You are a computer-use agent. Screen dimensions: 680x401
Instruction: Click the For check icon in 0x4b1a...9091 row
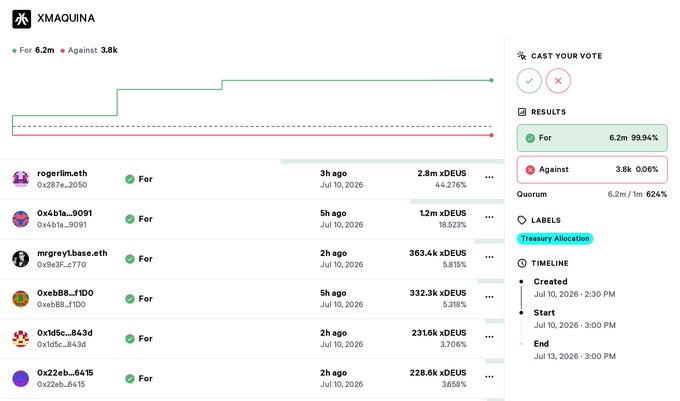(130, 219)
